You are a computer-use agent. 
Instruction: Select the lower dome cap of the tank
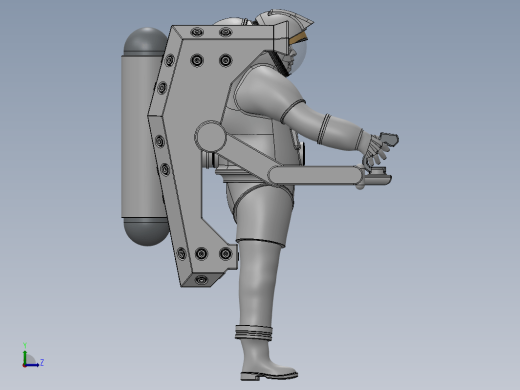147,232
